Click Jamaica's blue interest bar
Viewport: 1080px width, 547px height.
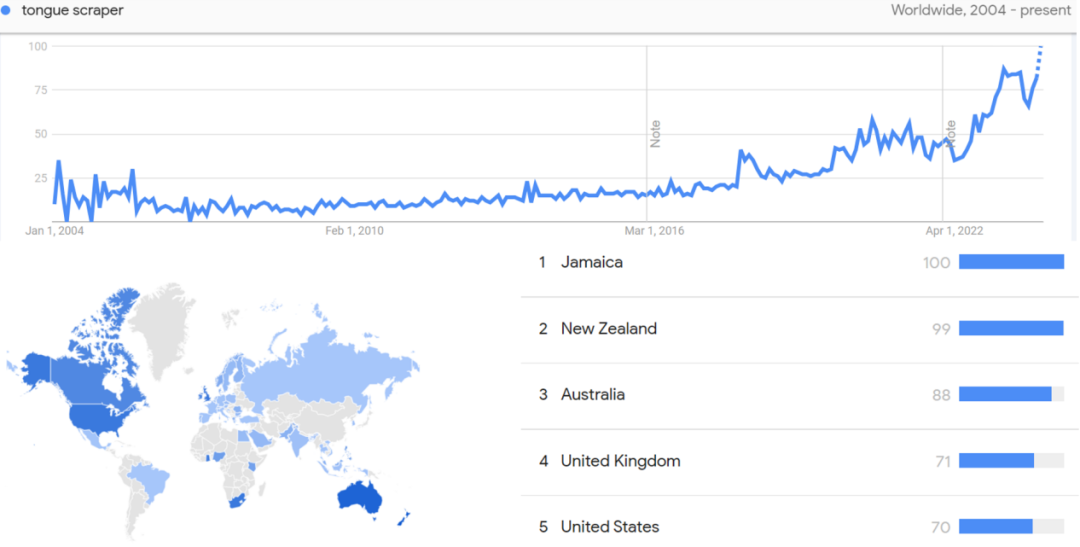pyautogui.click(x=1011, y=262)
